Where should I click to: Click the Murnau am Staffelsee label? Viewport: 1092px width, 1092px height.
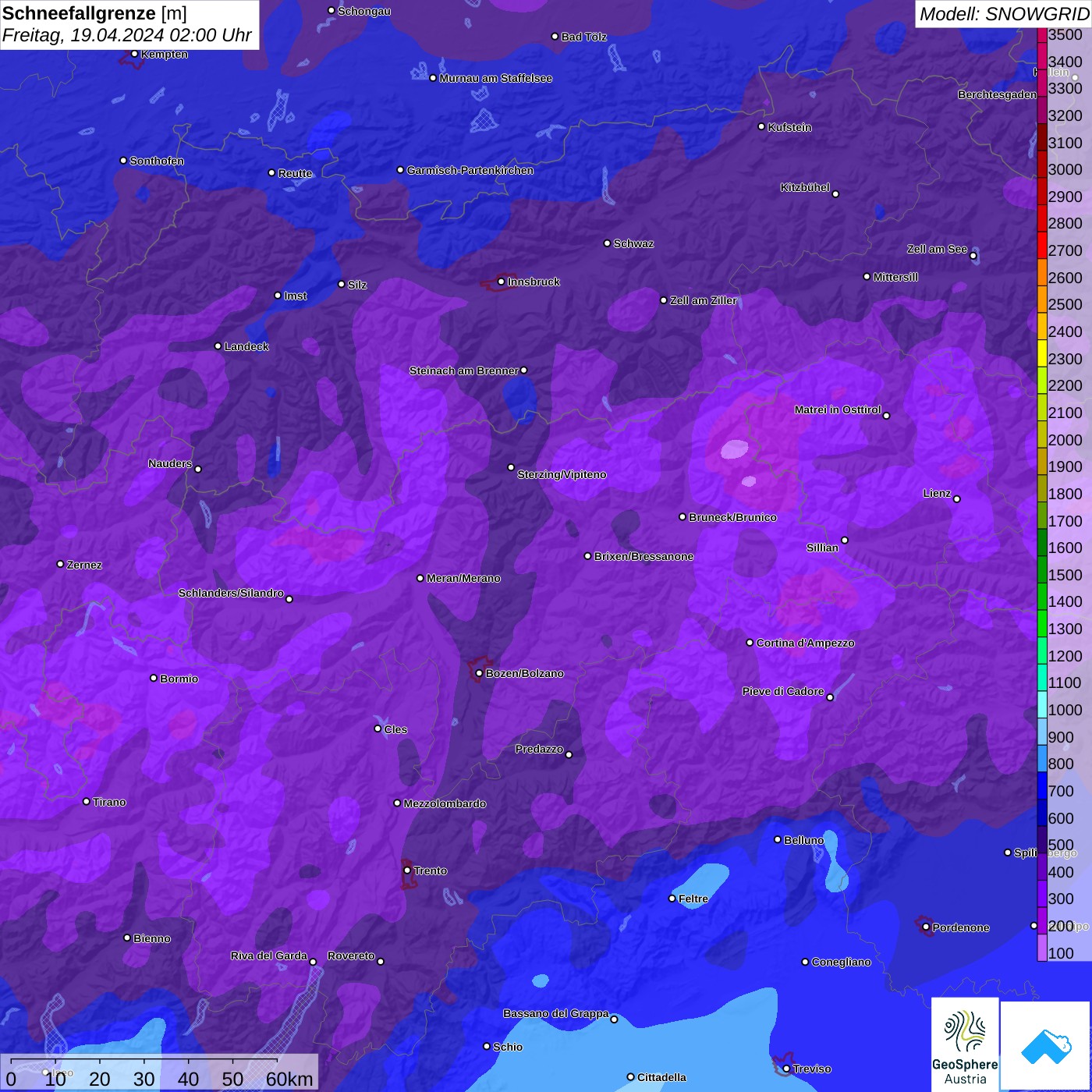coord(496,78)
